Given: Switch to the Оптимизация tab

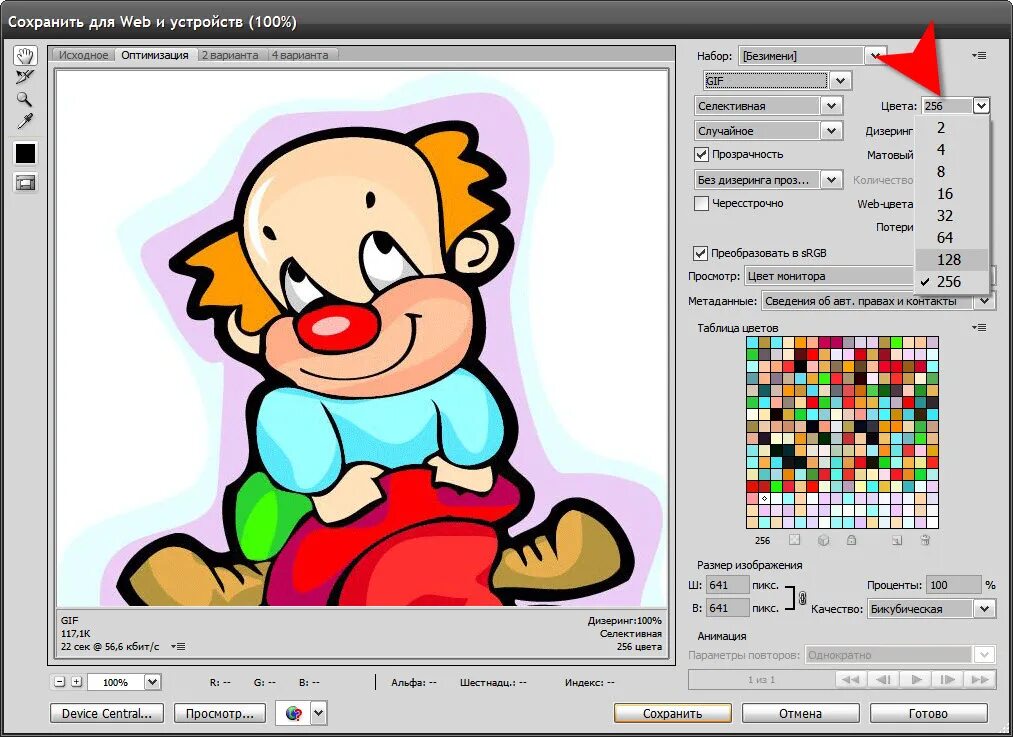Looking at the screenshot, I should [155, 55].
